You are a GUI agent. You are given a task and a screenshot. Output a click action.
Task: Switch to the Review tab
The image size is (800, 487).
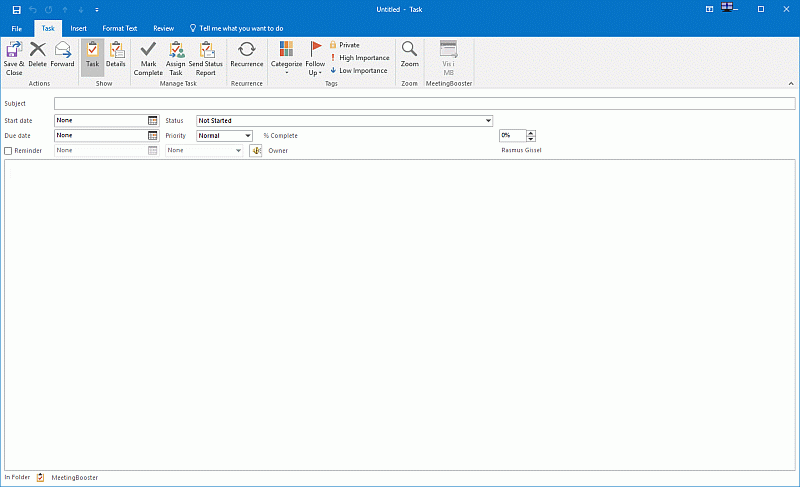coord(164,29)
